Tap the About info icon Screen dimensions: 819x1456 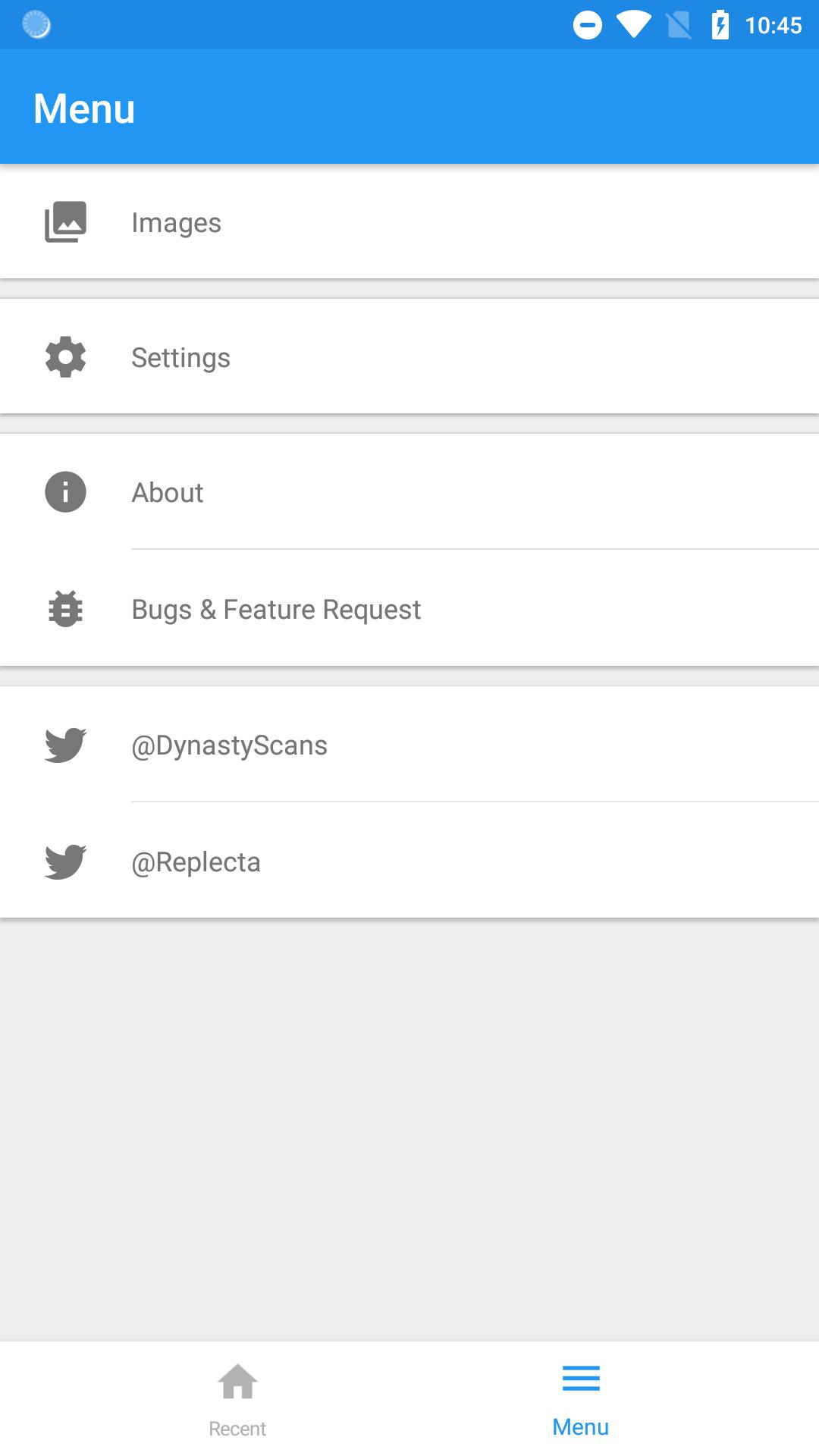[66, 492]
